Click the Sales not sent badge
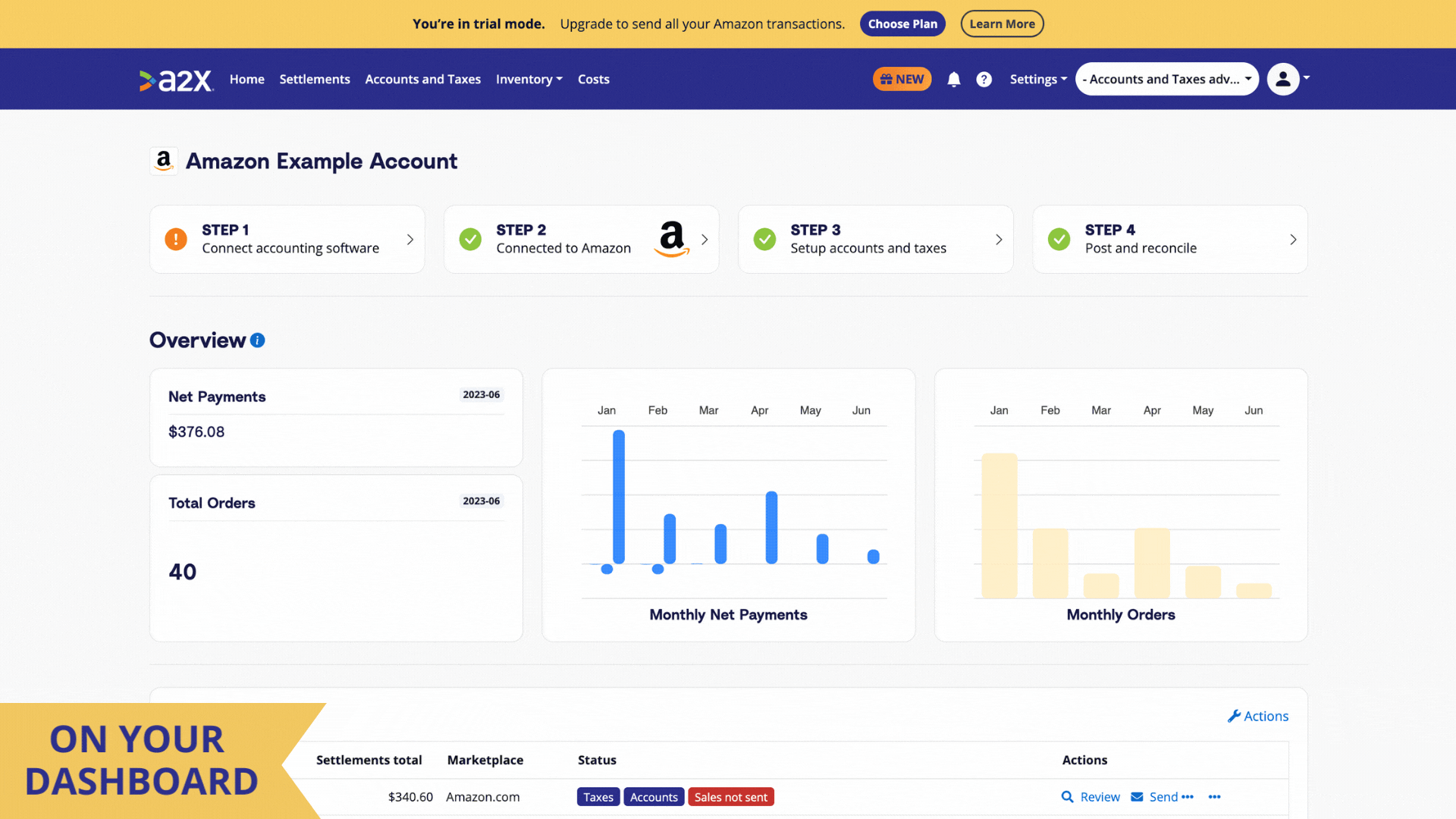 click(x=731, y=797)
